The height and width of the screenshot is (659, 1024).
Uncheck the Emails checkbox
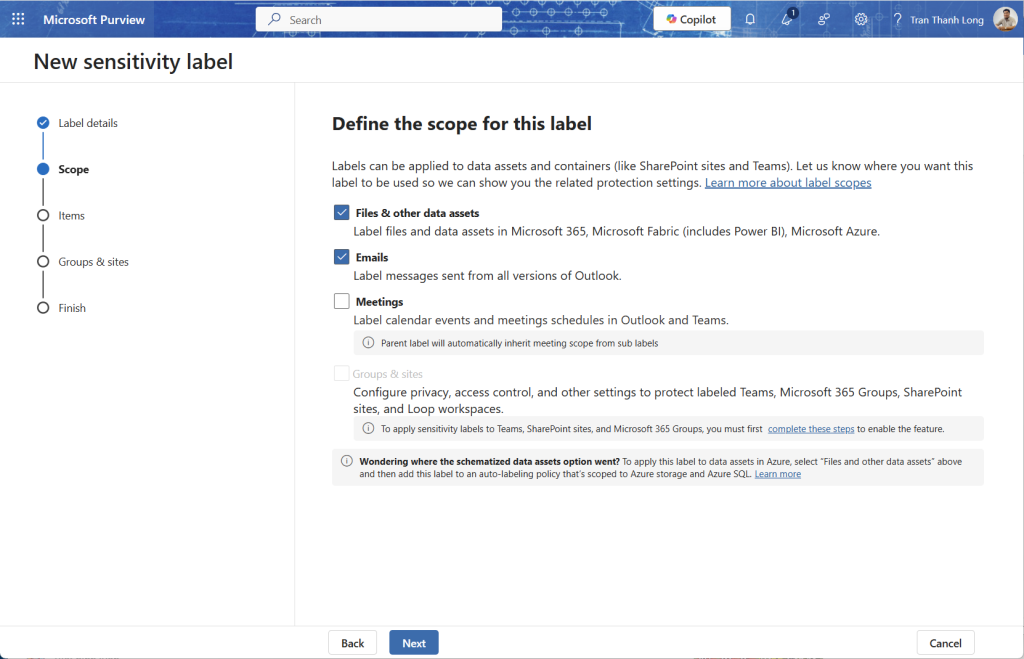pyautogui.click(x=342, y=257)
